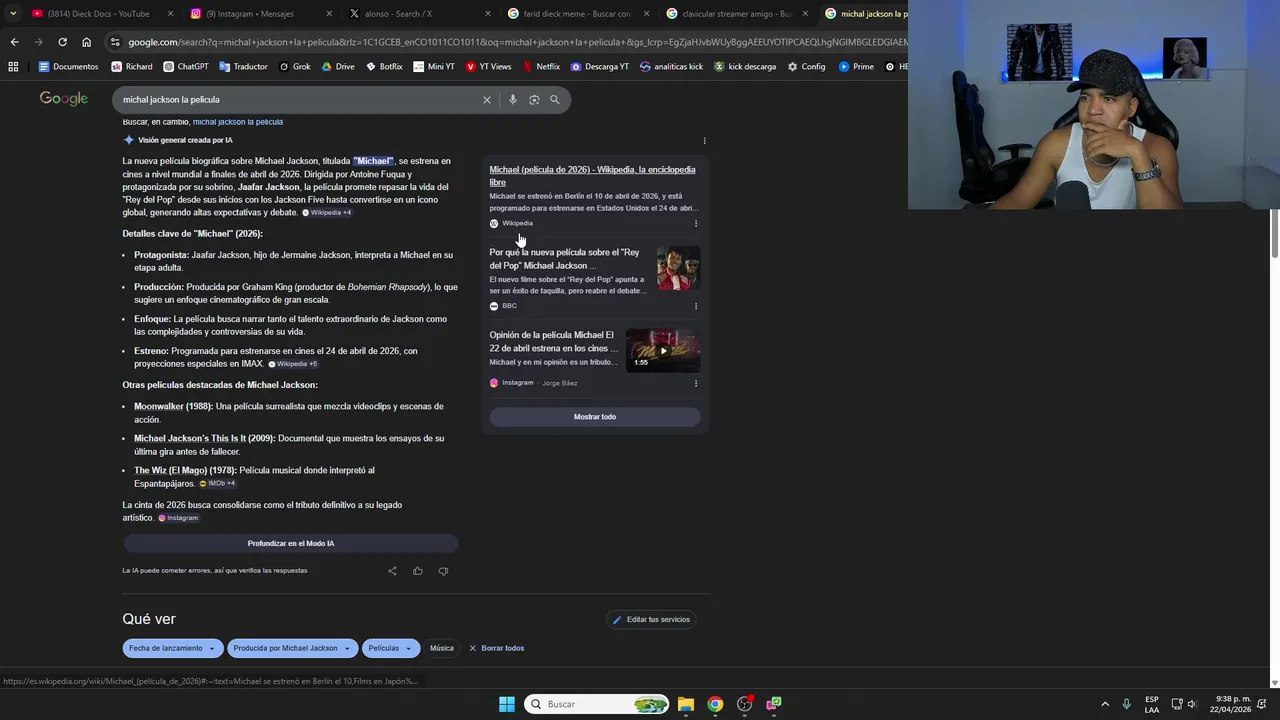Open the Descarga YT bookmark
The height and width of the screenshot is (720, 1280).
(600, 67)
